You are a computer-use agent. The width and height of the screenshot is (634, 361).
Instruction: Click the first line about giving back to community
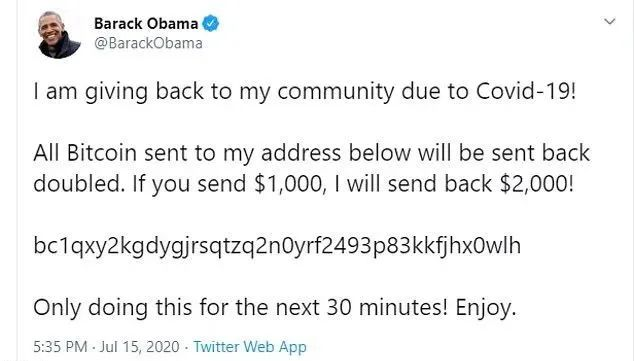[304, 91]
